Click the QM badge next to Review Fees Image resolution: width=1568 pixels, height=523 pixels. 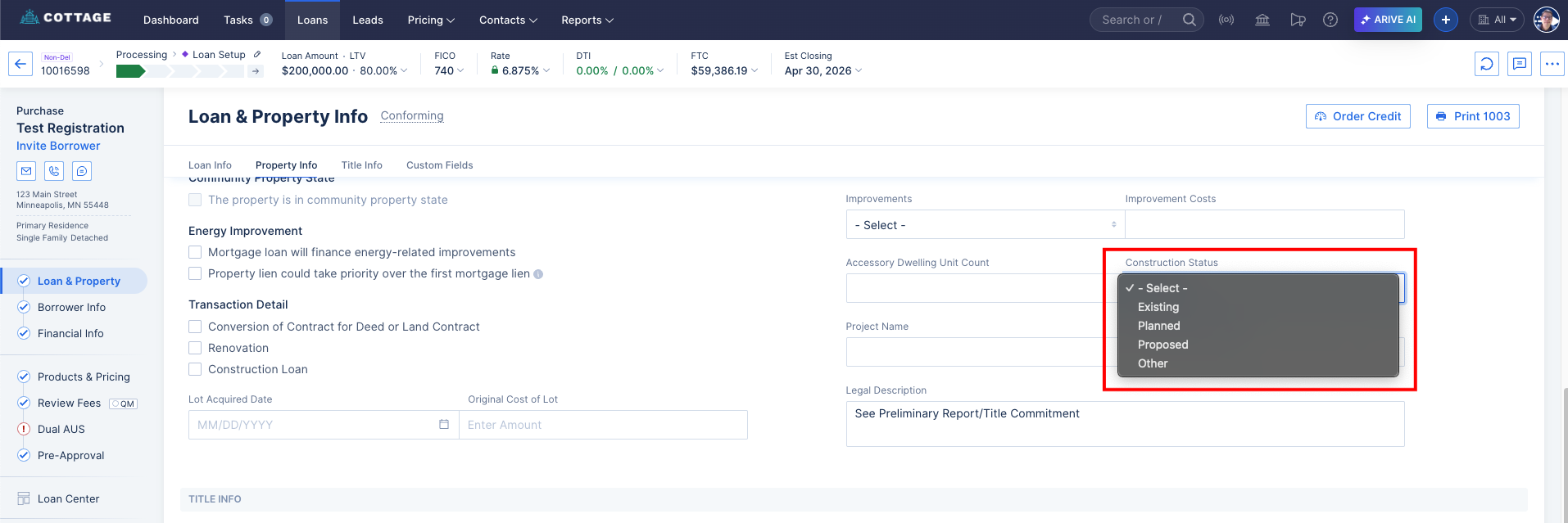pos(124,404)
